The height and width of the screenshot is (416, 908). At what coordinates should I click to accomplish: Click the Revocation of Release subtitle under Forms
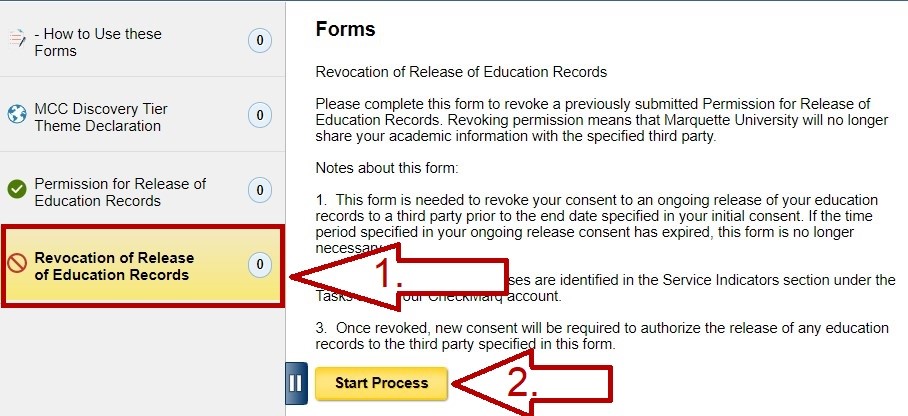tap(461, 72)
